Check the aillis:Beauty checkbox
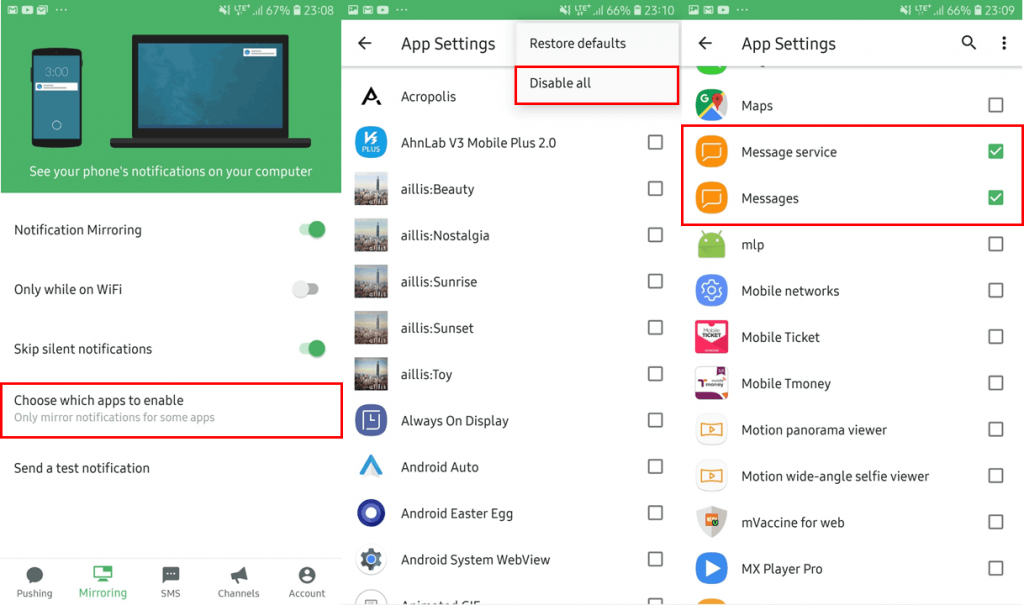Image resolution: width=1024 pixels, height=605 pixels. [655, 189]
